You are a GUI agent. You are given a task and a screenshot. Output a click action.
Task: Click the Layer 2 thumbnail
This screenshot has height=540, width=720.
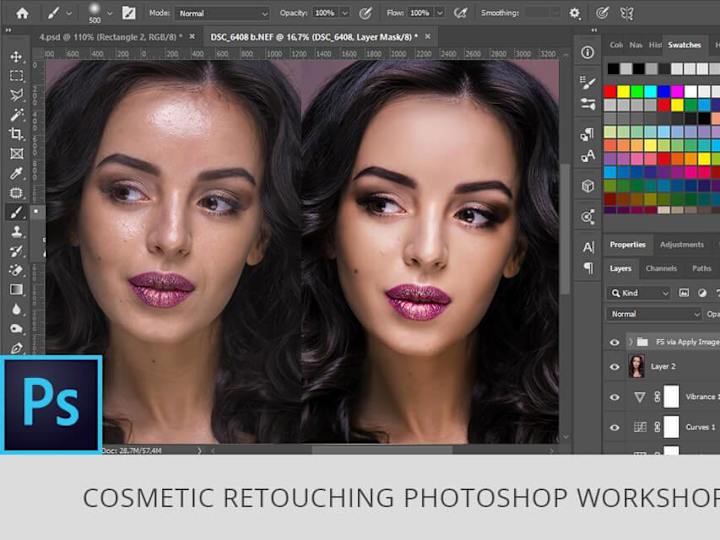(x=636, y=366)
